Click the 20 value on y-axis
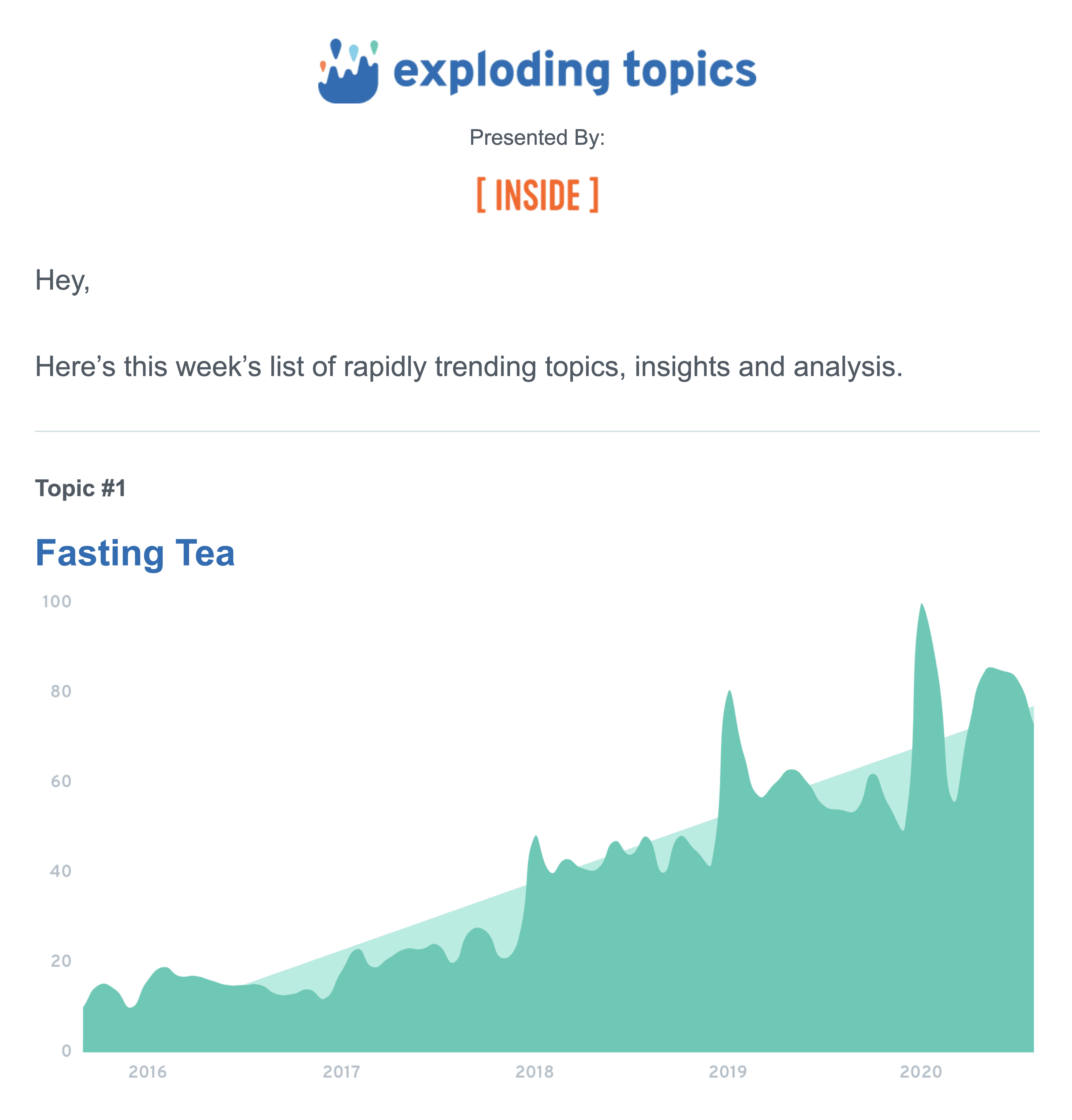 coord(61,961)
